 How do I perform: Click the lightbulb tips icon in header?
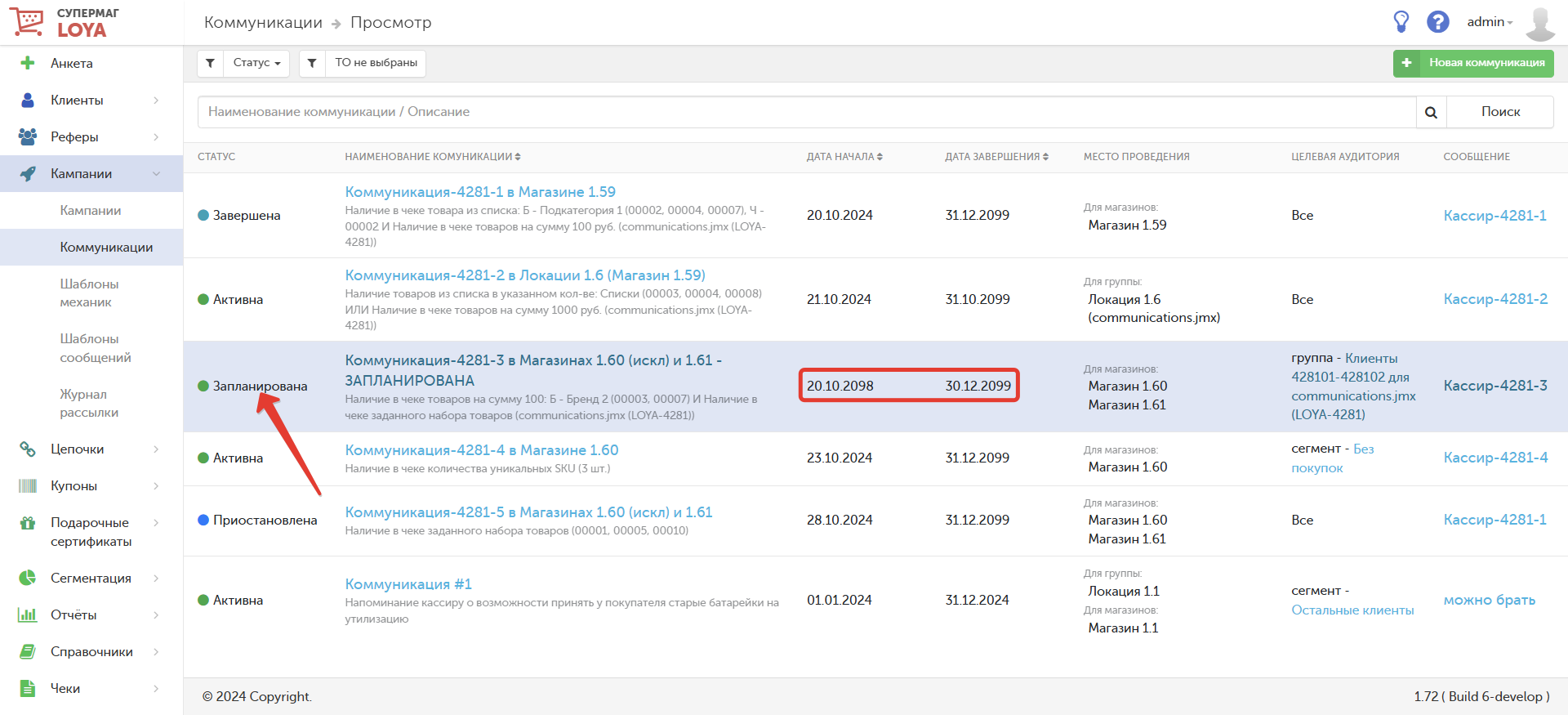pos(1401,21)
